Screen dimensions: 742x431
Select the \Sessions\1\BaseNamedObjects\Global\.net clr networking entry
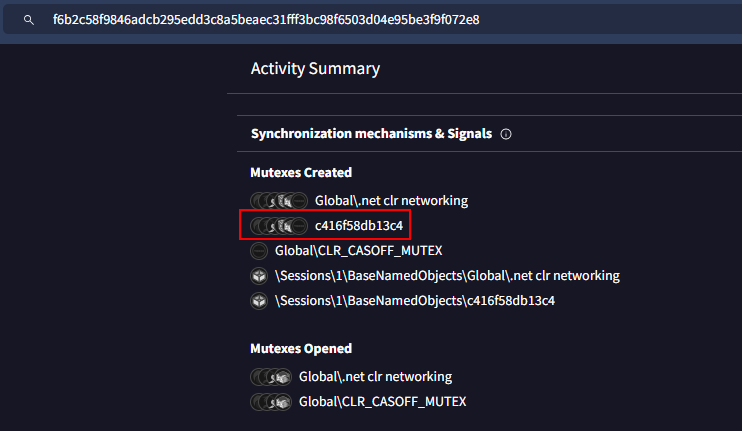click(x=447, y=276)
